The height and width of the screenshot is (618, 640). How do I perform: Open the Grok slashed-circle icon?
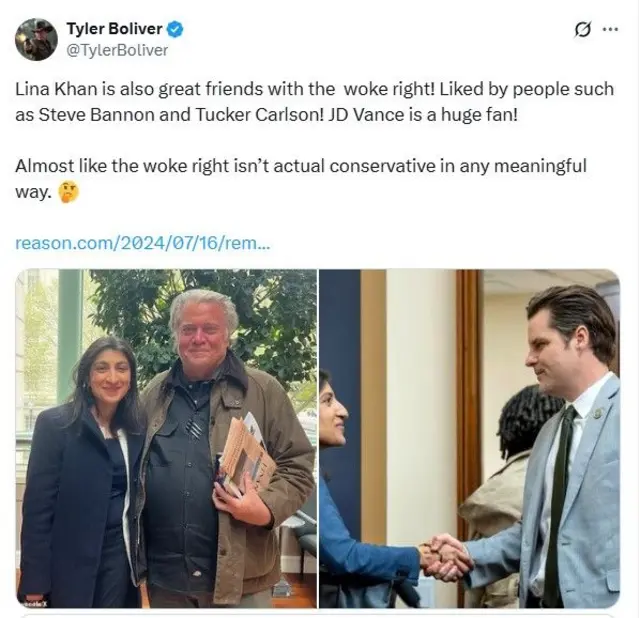(x=582, y=29)
